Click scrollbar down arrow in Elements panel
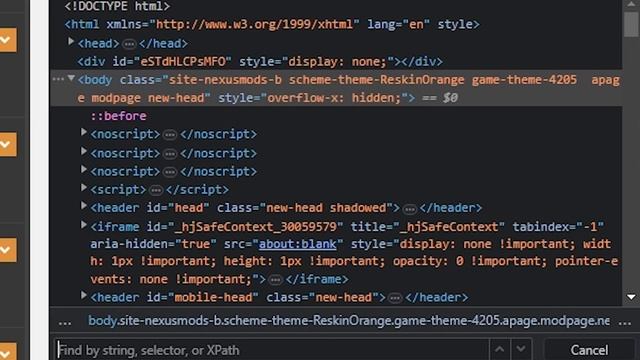The image size is (640, 360). [x=631, y=297]
